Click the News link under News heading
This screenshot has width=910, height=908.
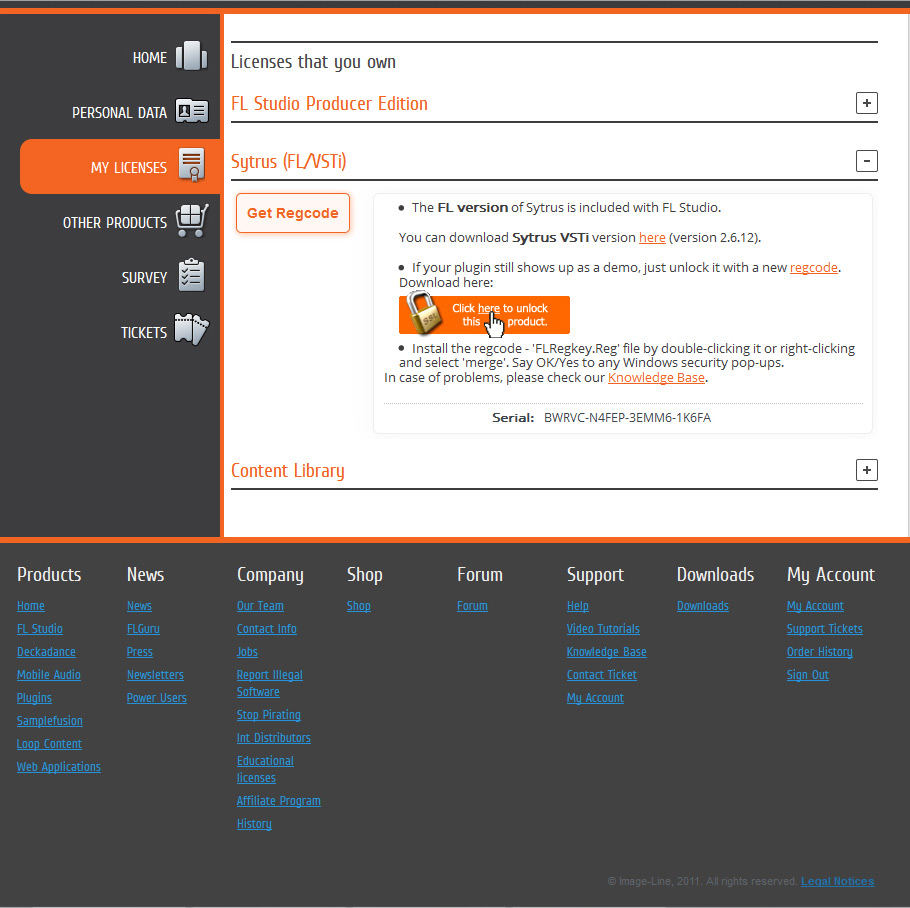click(139, 606)
